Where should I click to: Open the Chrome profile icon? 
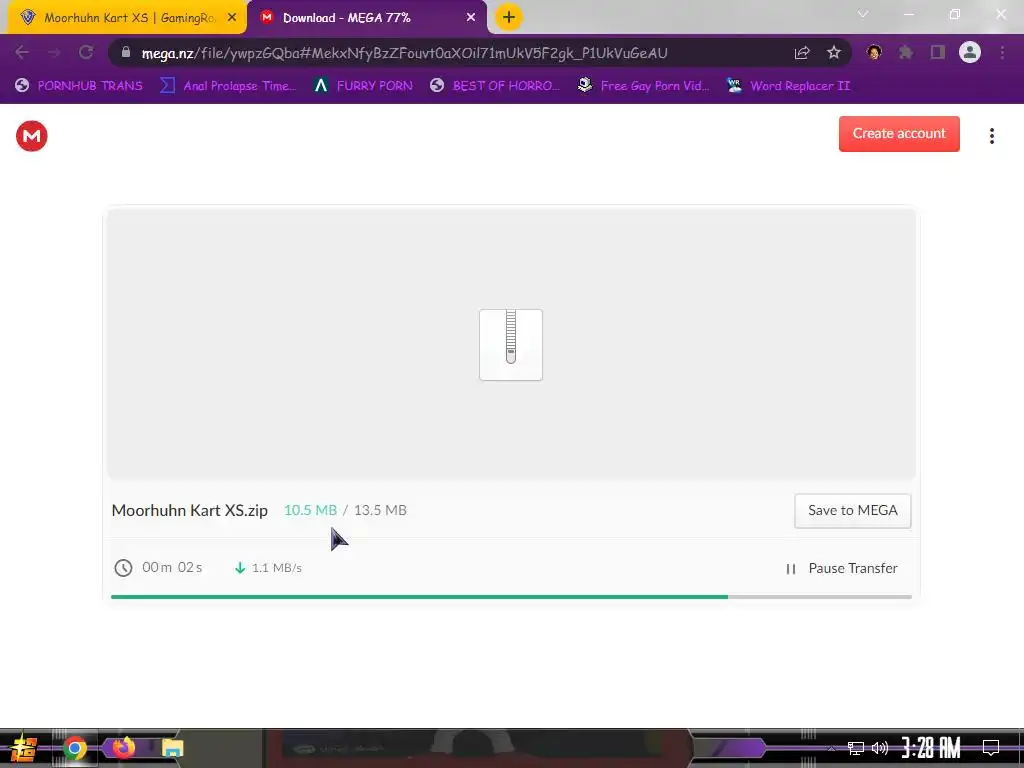pyautogui.click(x=970, y=52)
